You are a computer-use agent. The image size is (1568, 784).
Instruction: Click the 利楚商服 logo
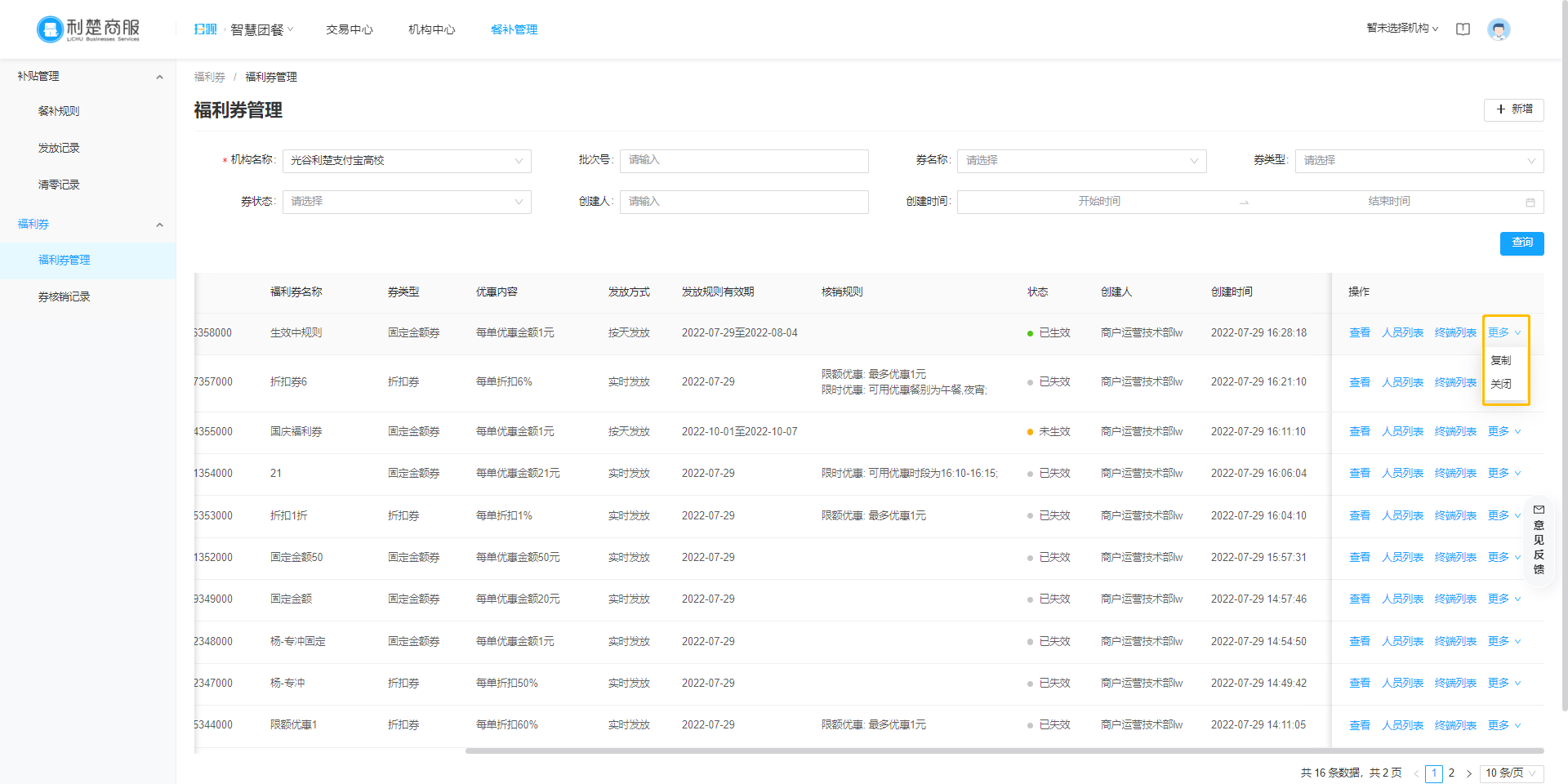[x=88, y=29]
